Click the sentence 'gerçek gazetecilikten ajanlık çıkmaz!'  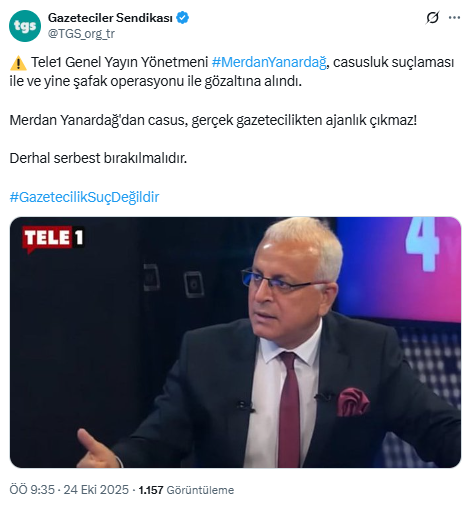tap(304, 120)
